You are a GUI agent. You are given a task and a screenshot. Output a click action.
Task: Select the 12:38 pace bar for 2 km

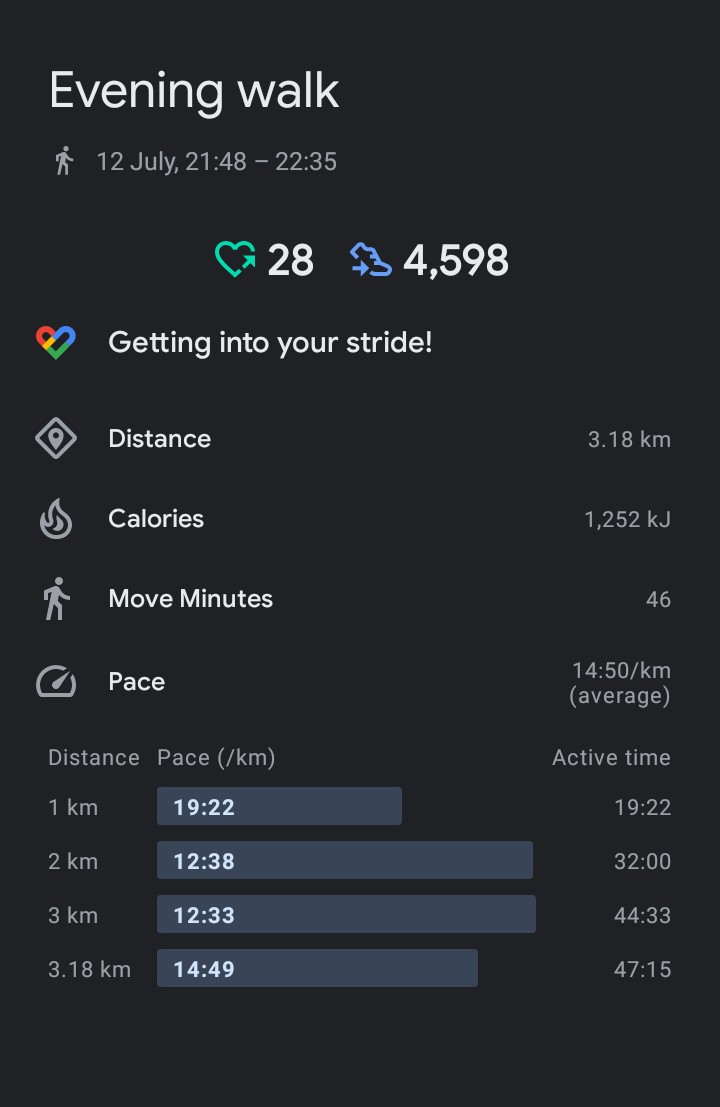[344, 861]
